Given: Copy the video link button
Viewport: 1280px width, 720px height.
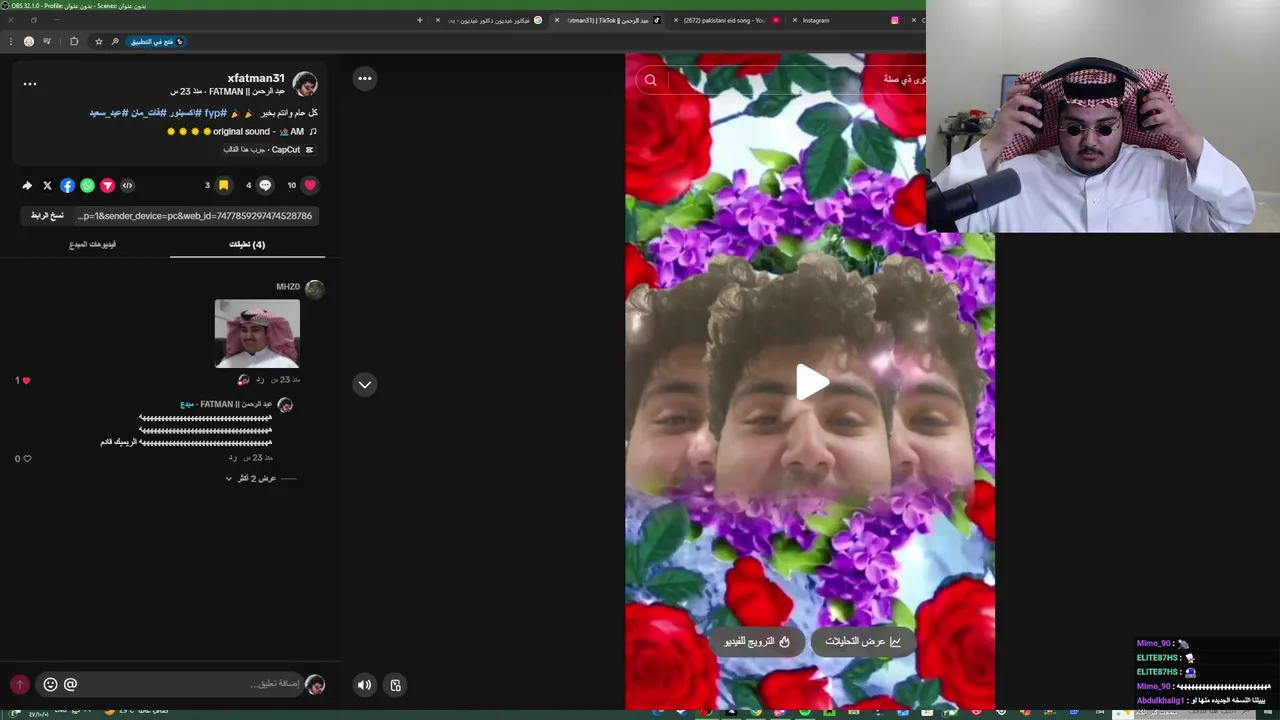Looking at the screenshot, I should click(x=47, y=215).
